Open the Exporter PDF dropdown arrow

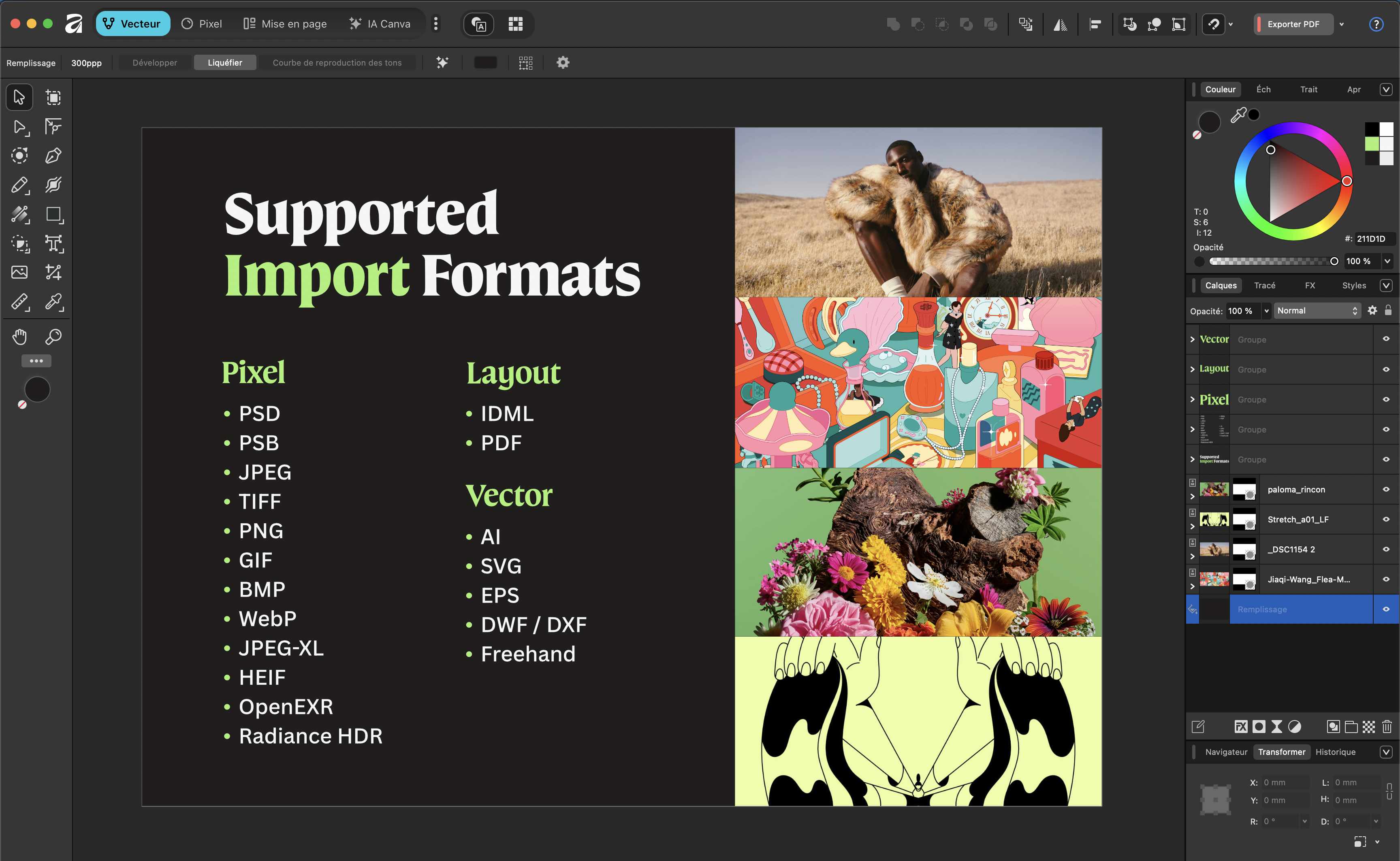point(1341,24)
